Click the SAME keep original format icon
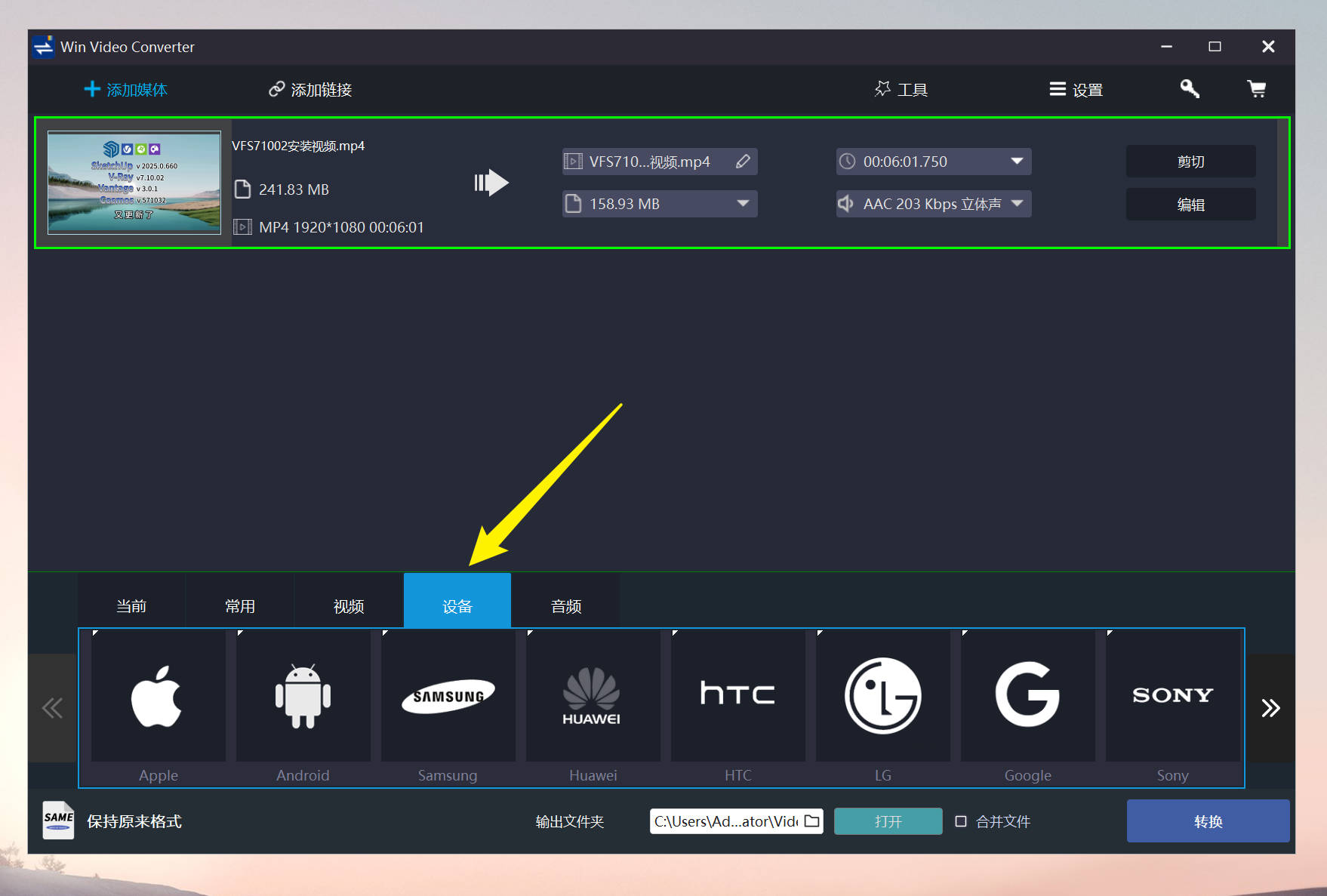 (58, 821)
